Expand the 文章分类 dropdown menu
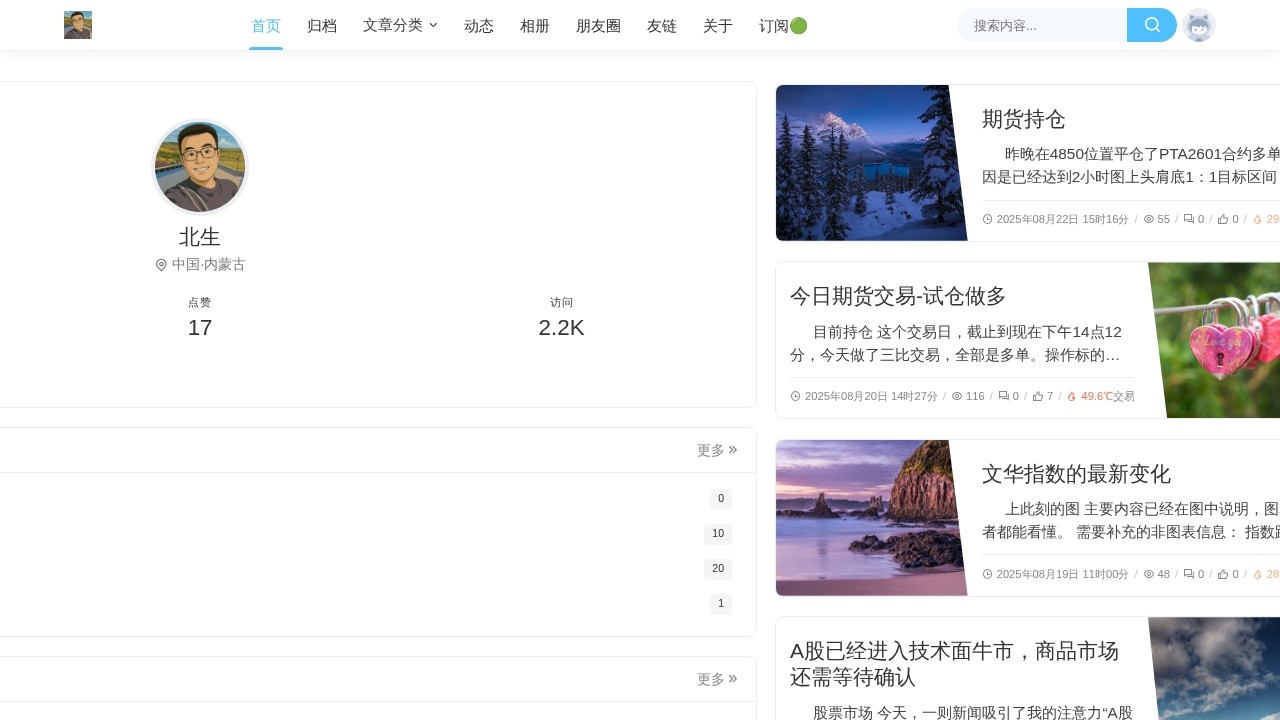The height and width of the screenshot is (720, 1280). pos(400,26)
